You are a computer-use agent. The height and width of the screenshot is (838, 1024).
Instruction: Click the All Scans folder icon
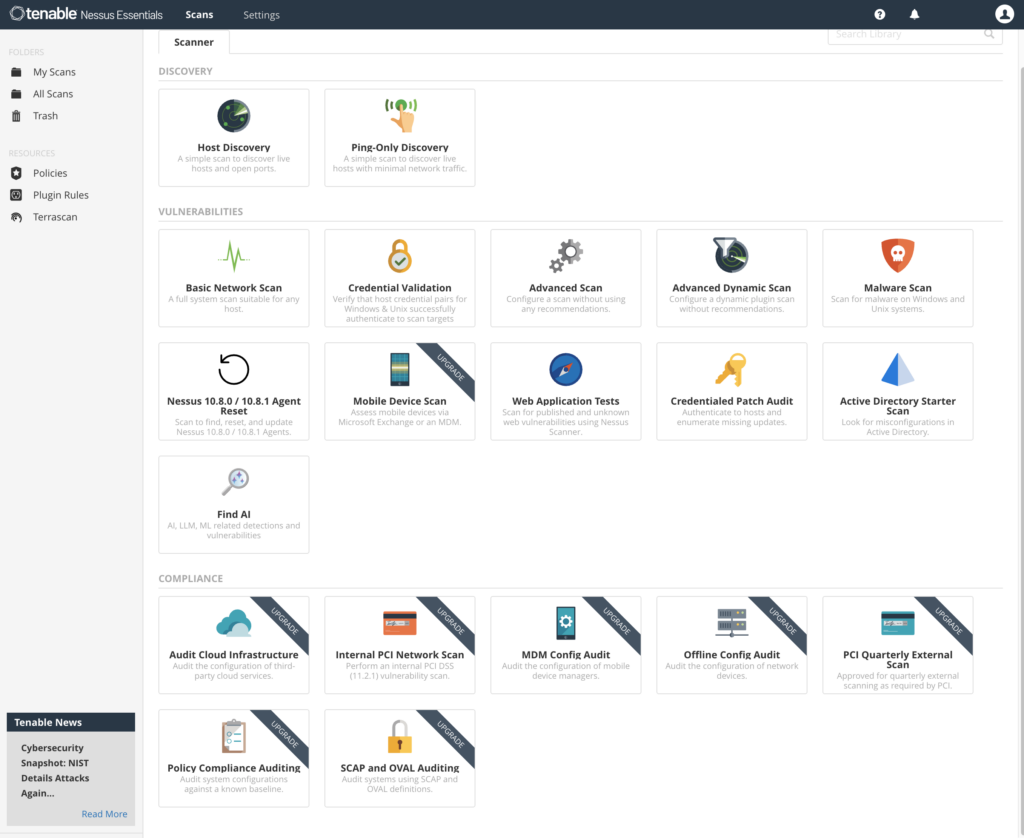(x=16, y=94)
